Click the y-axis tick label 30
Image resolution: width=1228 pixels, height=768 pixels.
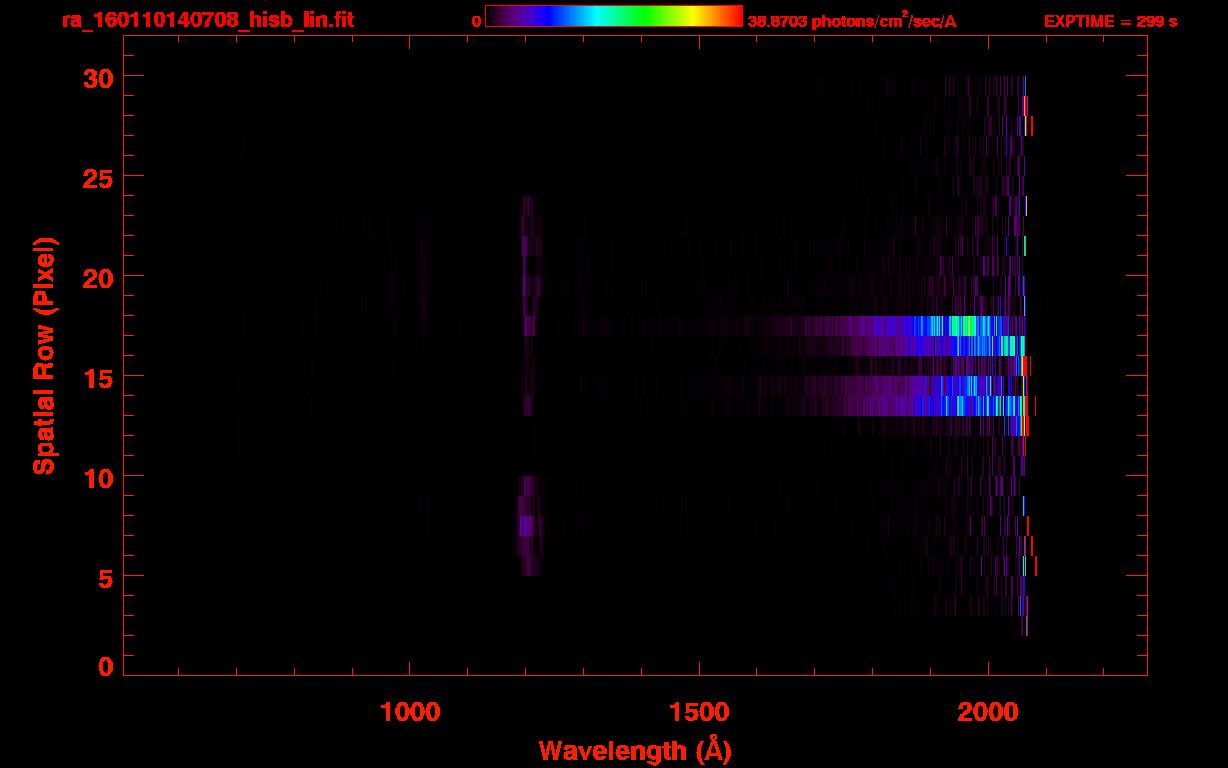coord(99,77)
